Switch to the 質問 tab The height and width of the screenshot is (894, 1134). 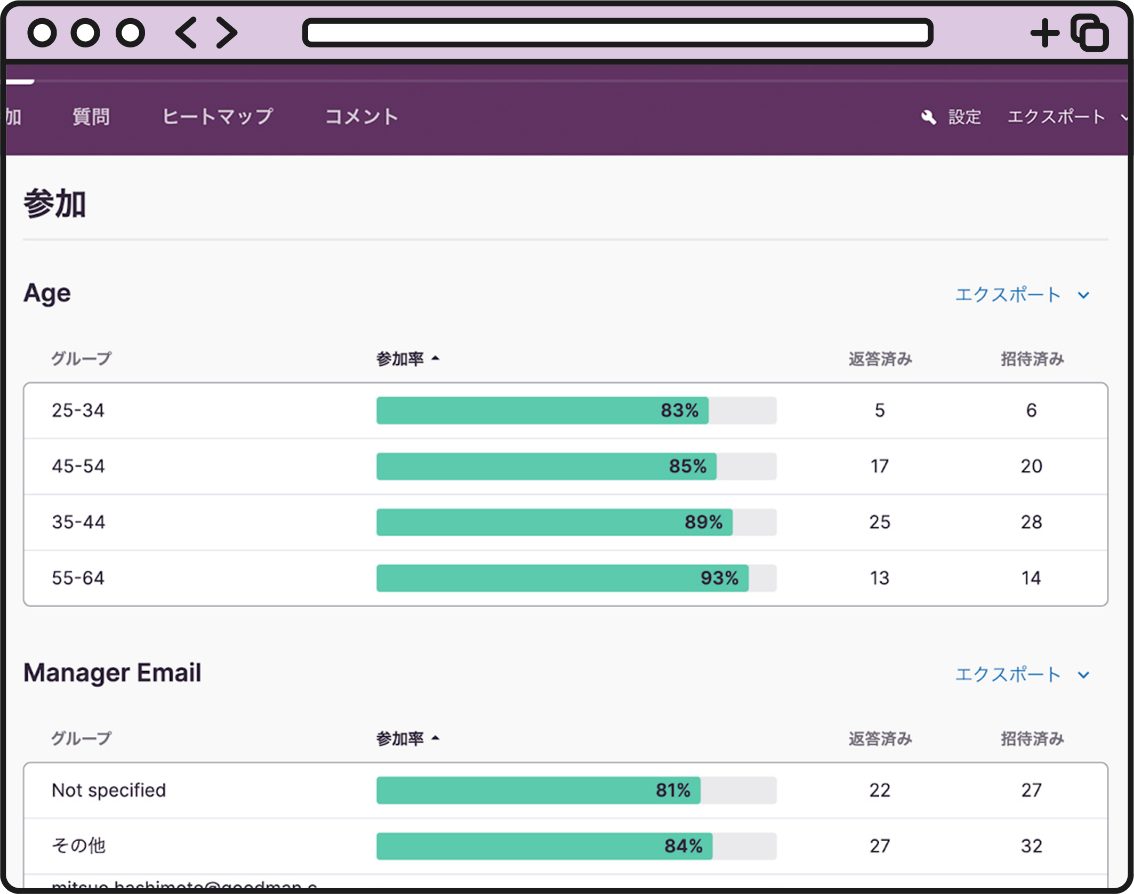(91, 117)
